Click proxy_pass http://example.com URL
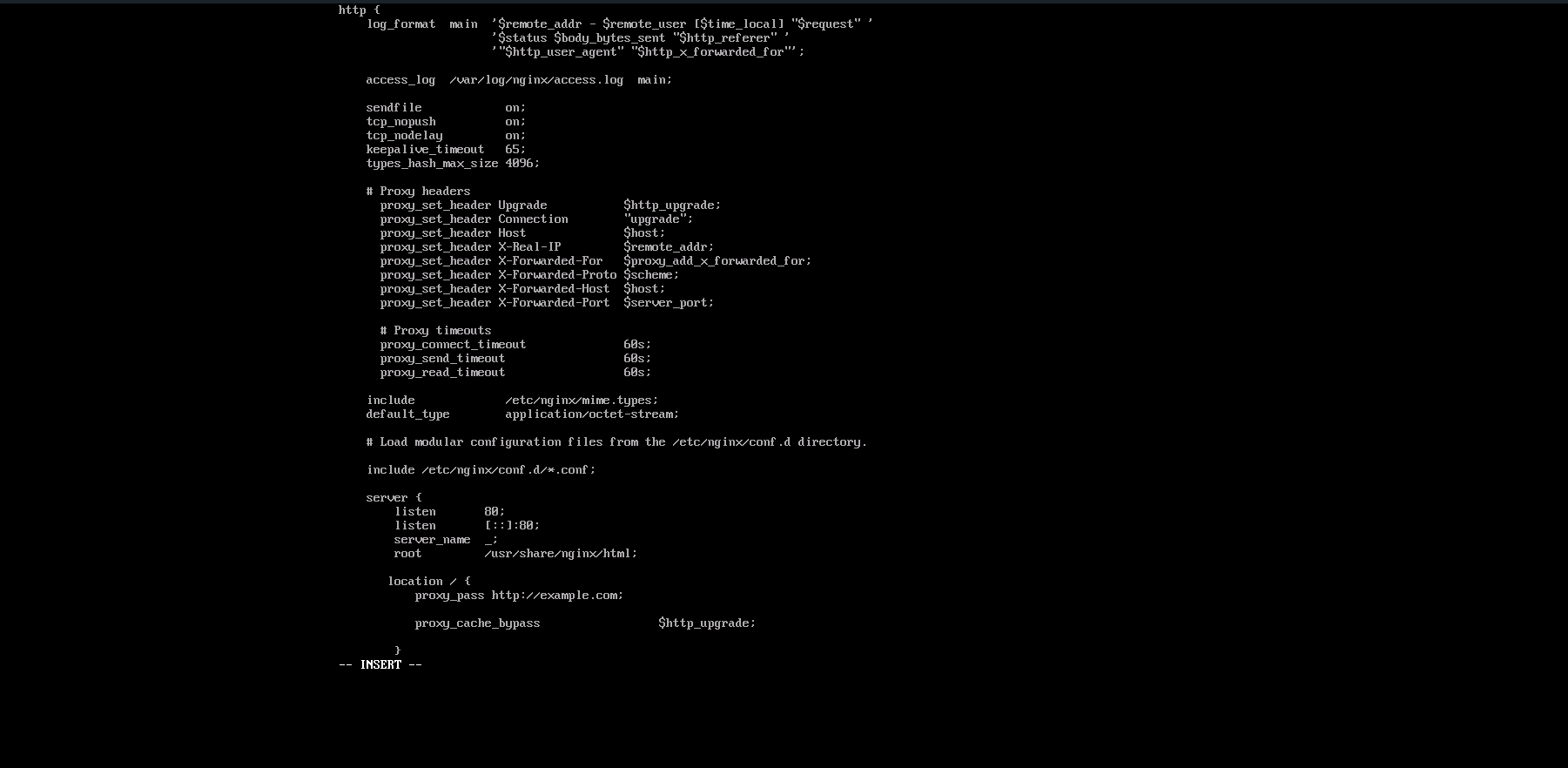This screenshot has width=1568, height=768. [x=557, y=596]
